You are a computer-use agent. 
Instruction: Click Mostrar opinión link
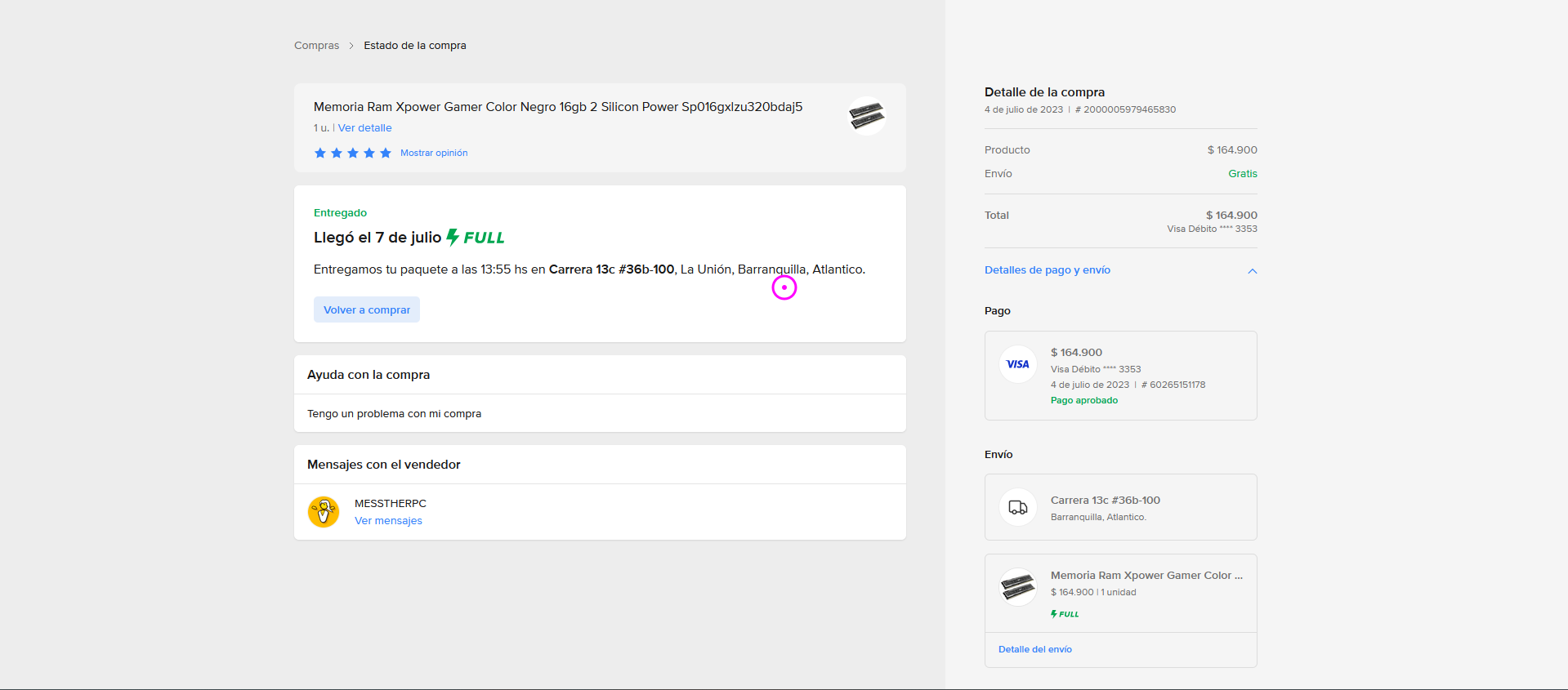(434, 154)
